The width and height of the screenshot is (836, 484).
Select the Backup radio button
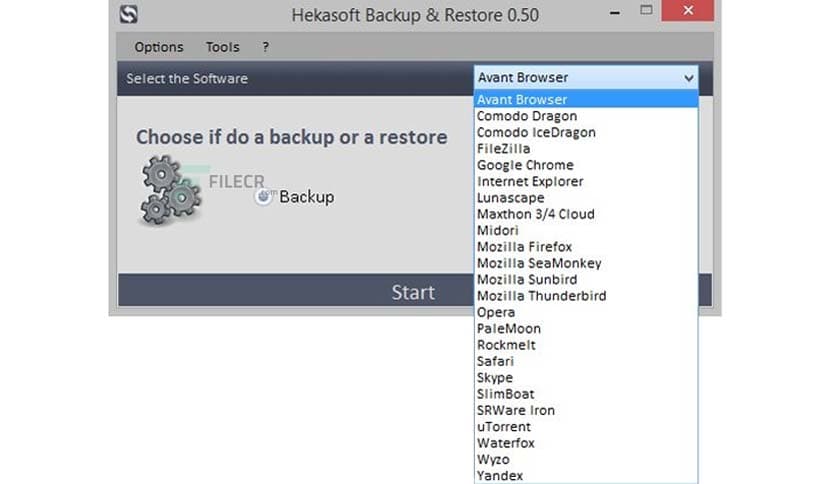tap(263, 197)
